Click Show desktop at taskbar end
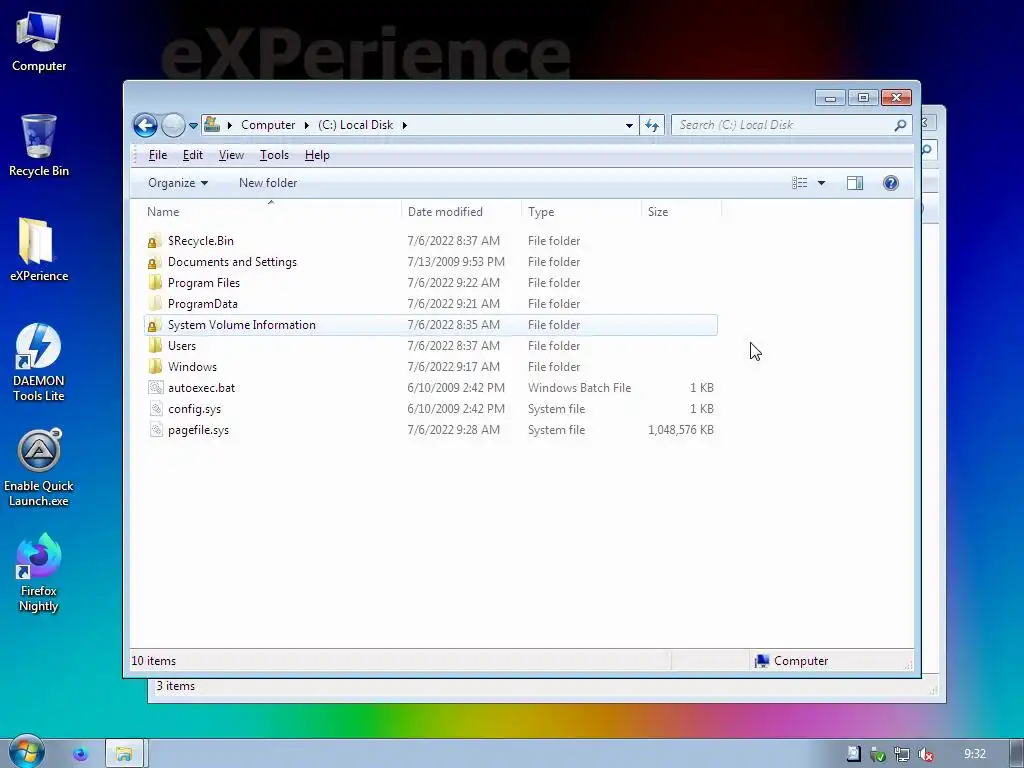Viewport: 1024px width, 768px height. point(1017,754)
